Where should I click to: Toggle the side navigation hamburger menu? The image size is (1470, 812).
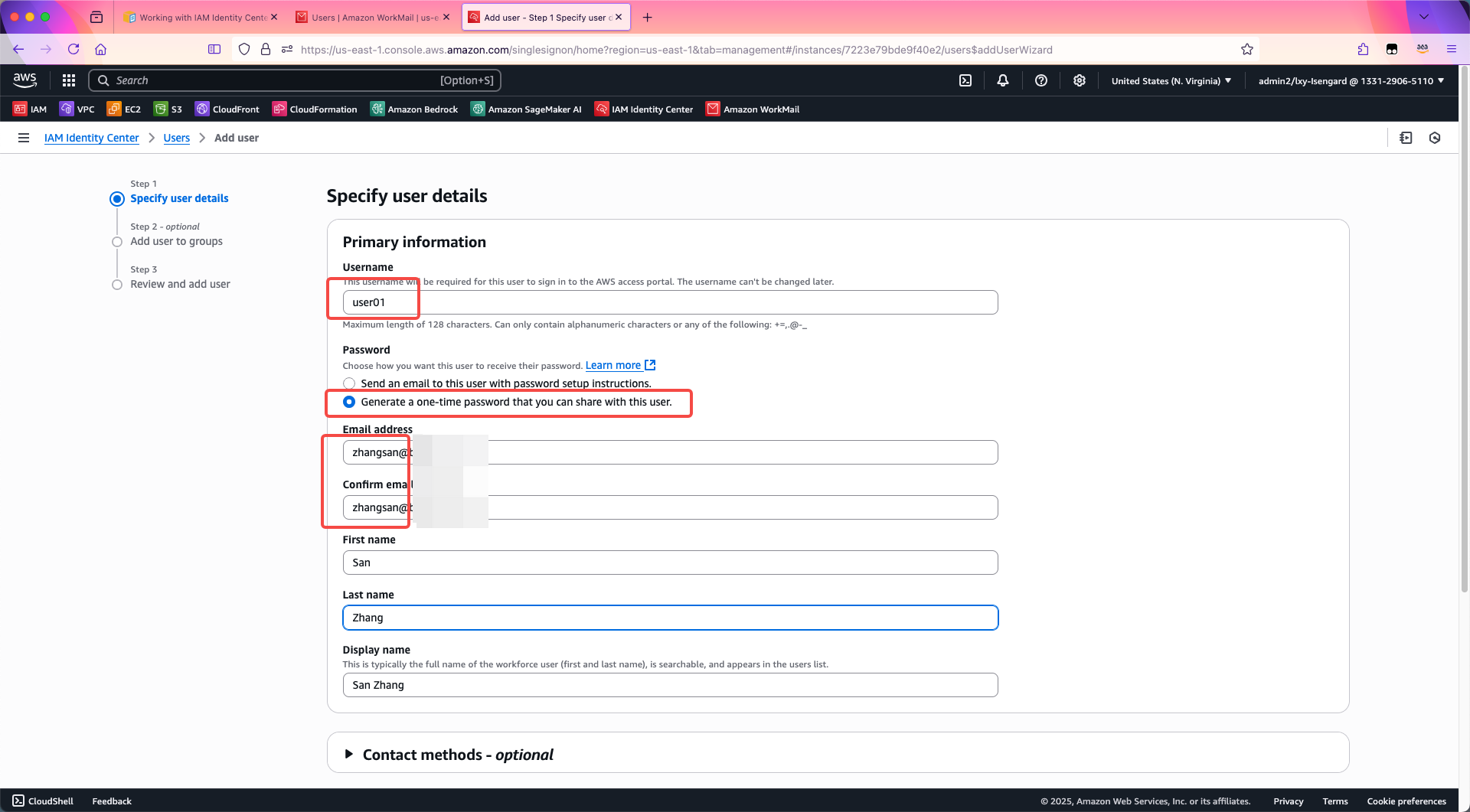pyautogui.click(x=24, y=138)
